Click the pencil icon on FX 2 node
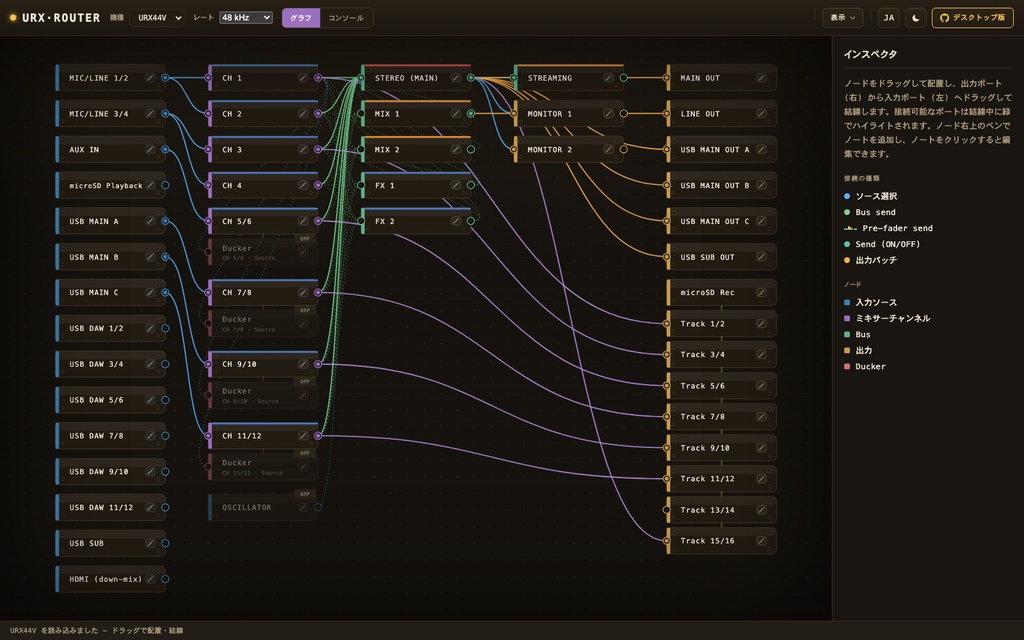The width and height of the screenshot is (1024, 640). coord(456,221)
